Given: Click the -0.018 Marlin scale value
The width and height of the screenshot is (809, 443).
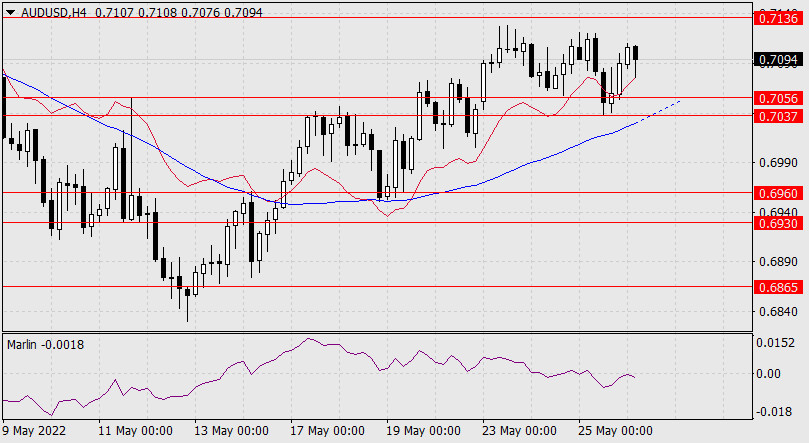Looking at the screenshot, I should point(773,412).
